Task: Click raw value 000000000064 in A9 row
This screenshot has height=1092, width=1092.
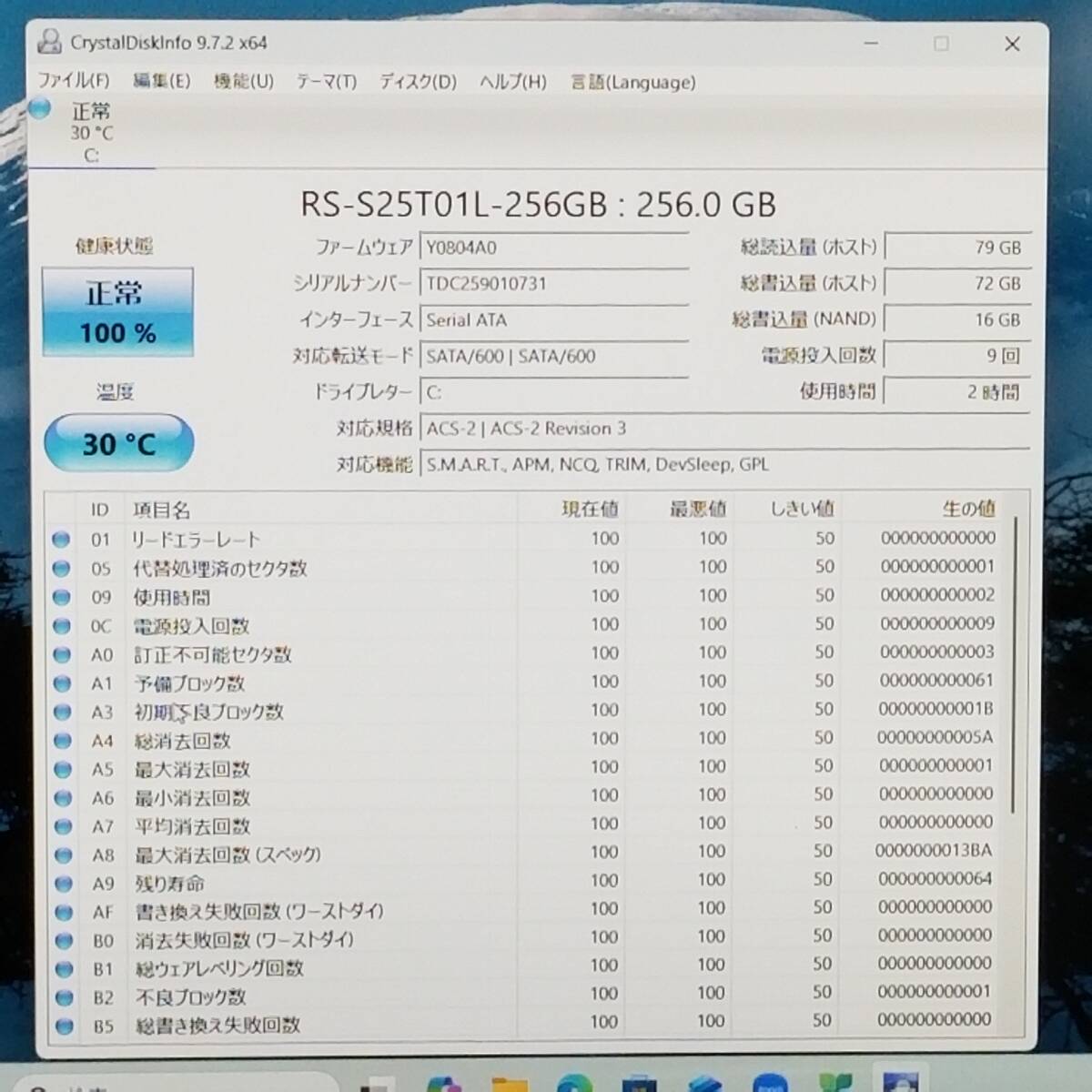Action: [x=935, y=879]
